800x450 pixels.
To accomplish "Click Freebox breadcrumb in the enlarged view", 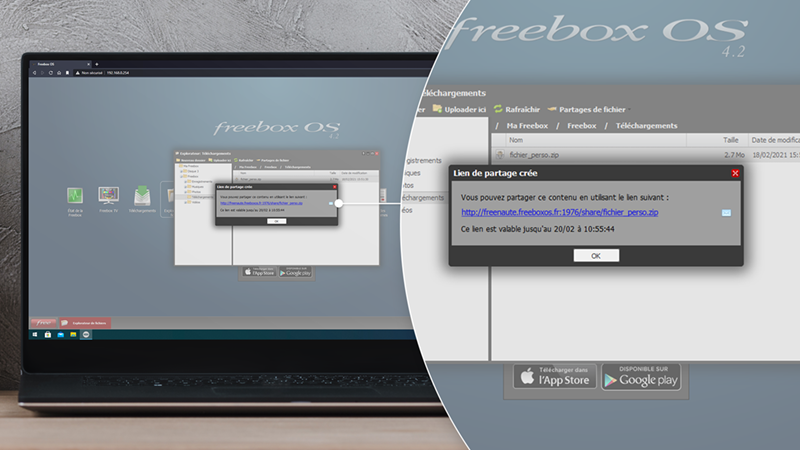I will 582,126.
